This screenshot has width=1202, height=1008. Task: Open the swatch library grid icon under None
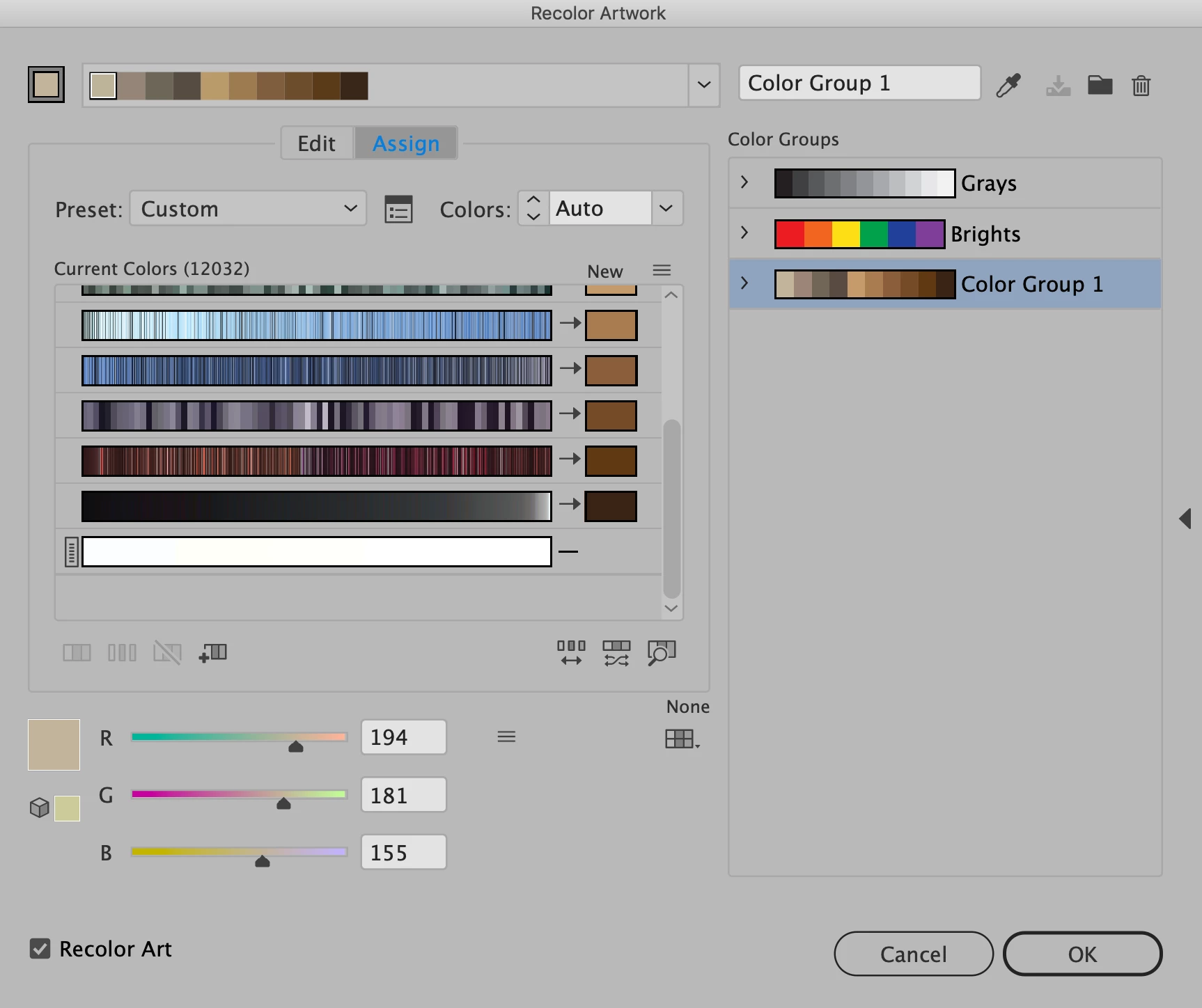click(x=682, y=739)
